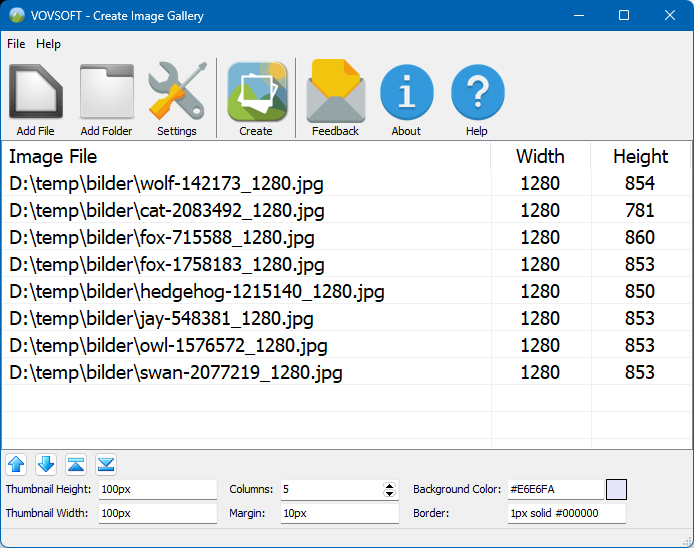
Task: Click the VOVSOFT app icon in title bar
Action: tap(17, 15)
